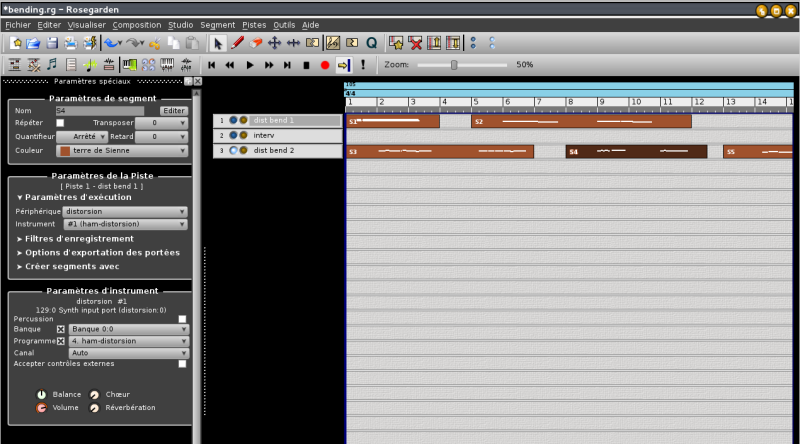Toggle the Percussion checkbox
Screen dimensions: 800x444
(x=182, y=319)
